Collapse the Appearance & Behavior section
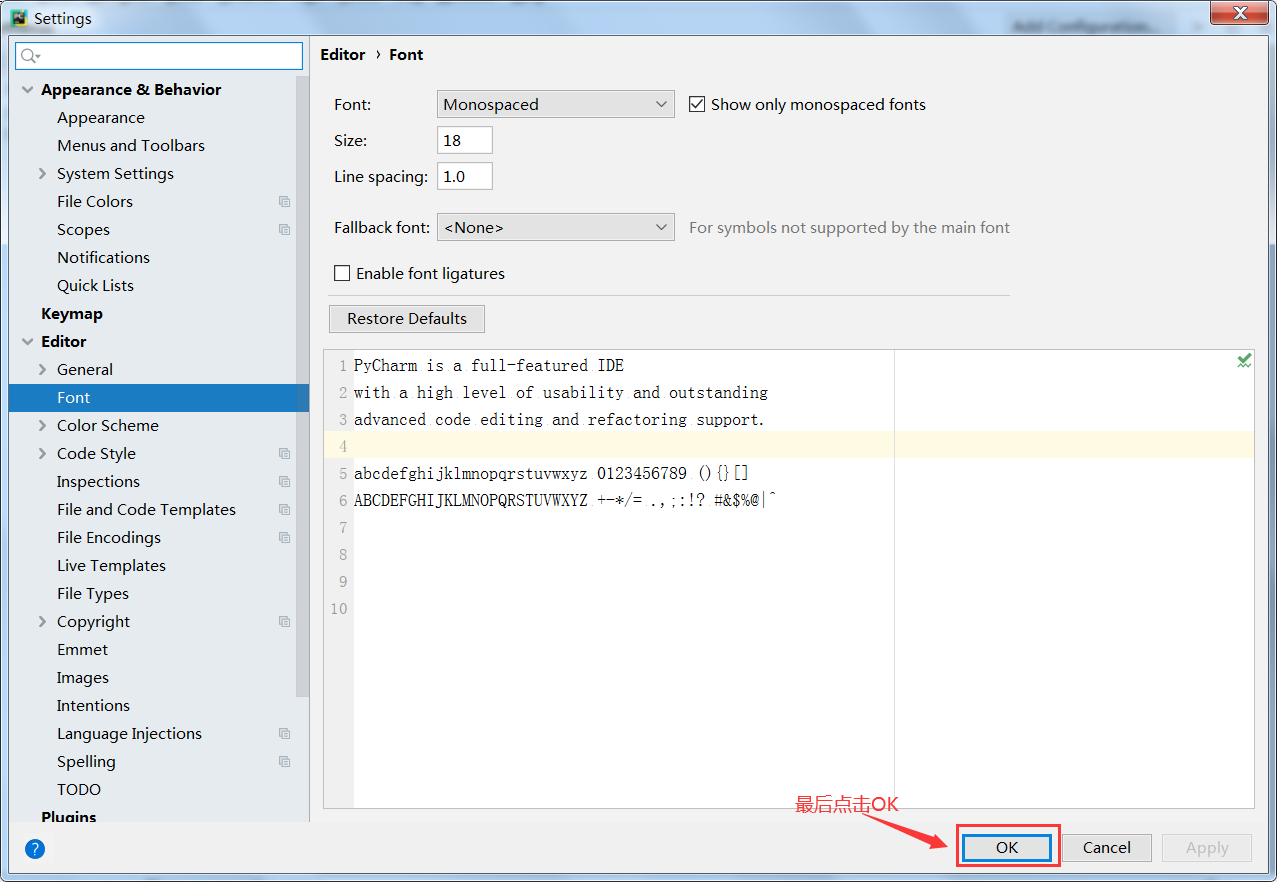 pos(27,89)
